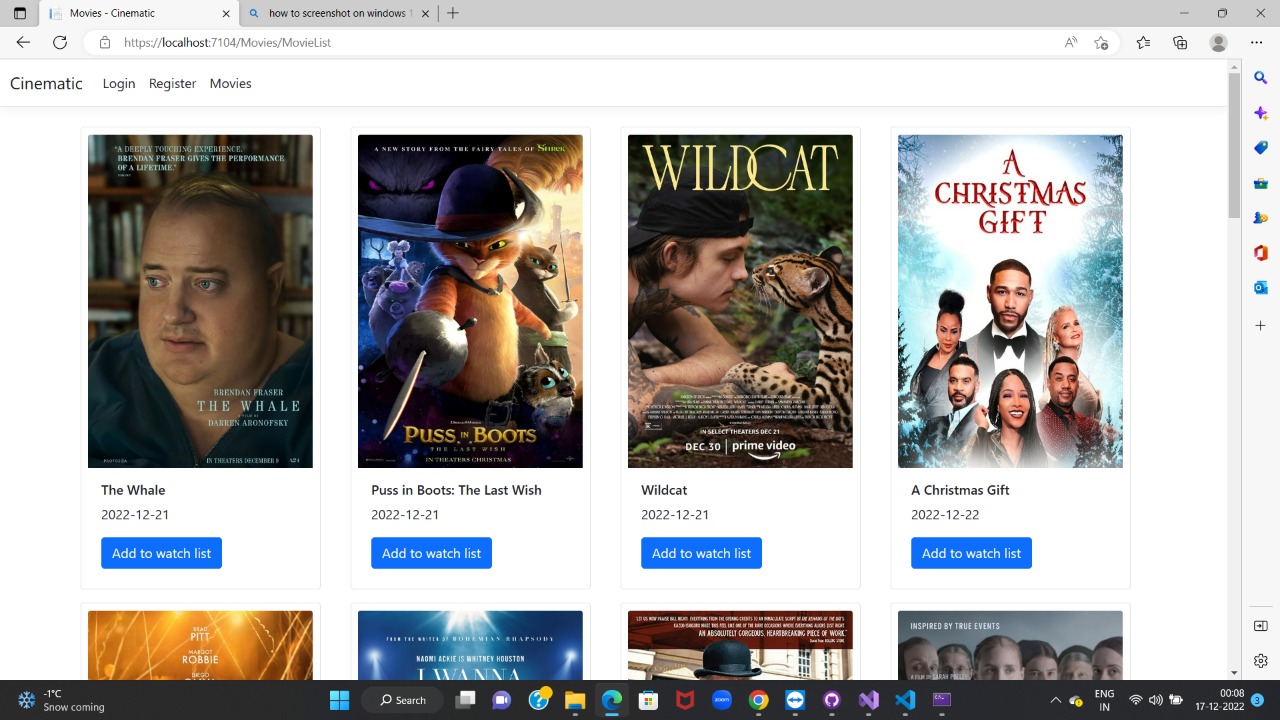Open the Games icon in Edge sidebar

1260,218
